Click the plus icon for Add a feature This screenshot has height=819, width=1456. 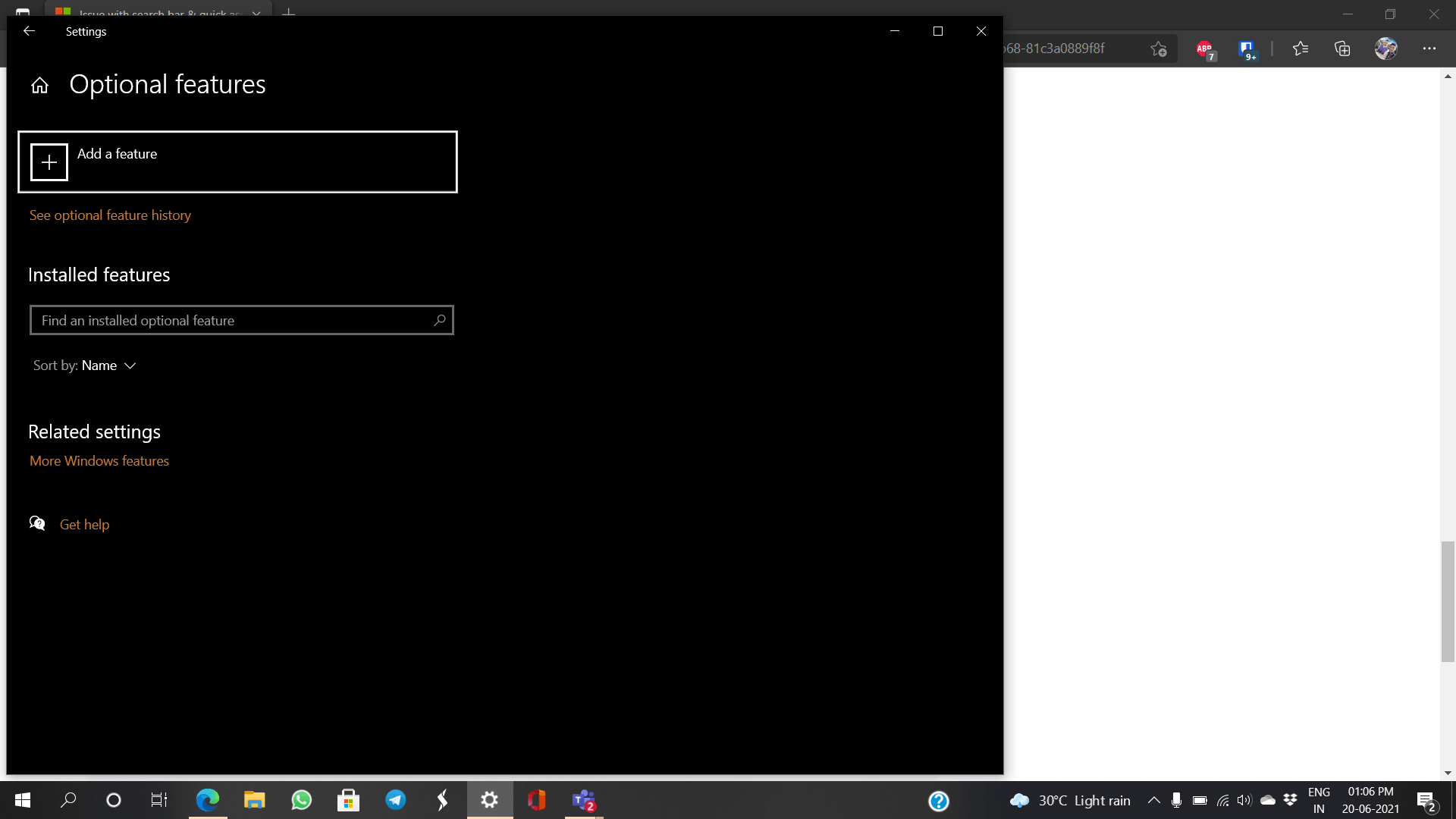point(49,162)
